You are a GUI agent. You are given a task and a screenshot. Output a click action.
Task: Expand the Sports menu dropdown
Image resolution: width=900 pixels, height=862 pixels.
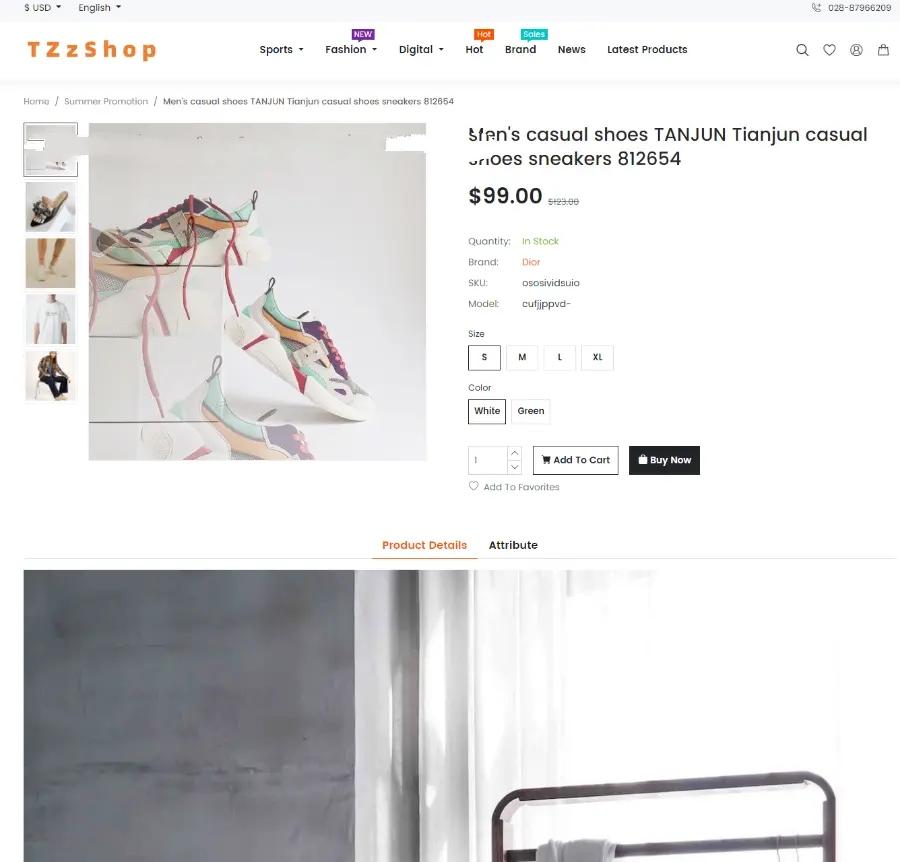coord(281,49)
